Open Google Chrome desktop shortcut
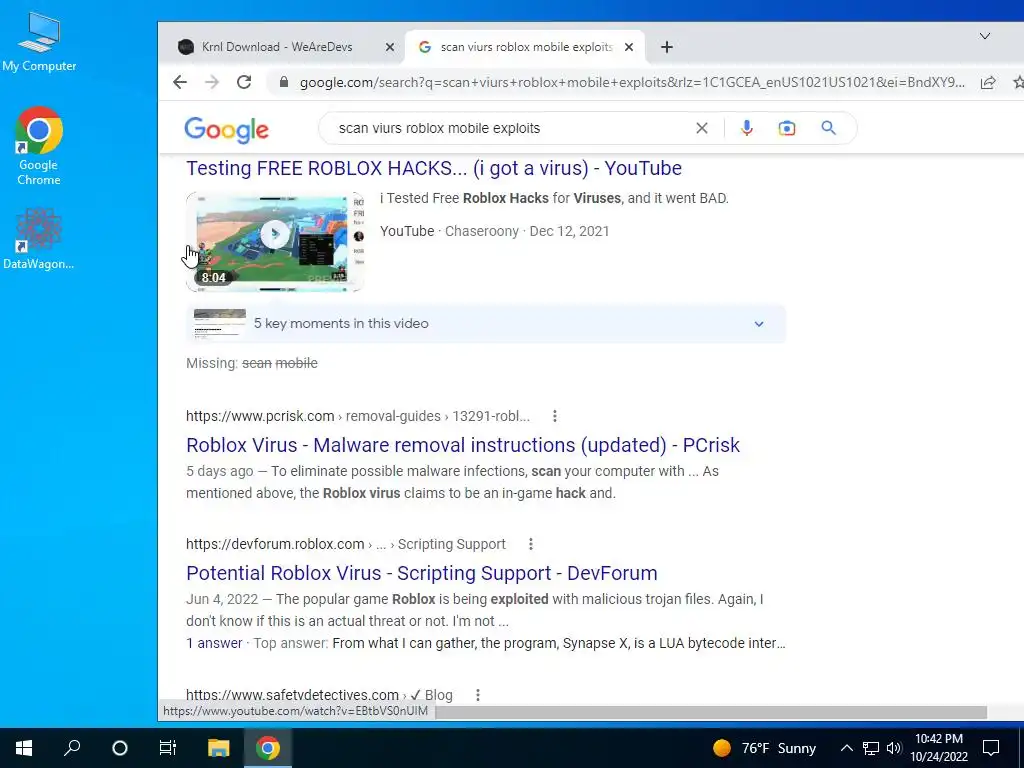The height and width of the screenshot is (768, 1024). coord(39,146)
